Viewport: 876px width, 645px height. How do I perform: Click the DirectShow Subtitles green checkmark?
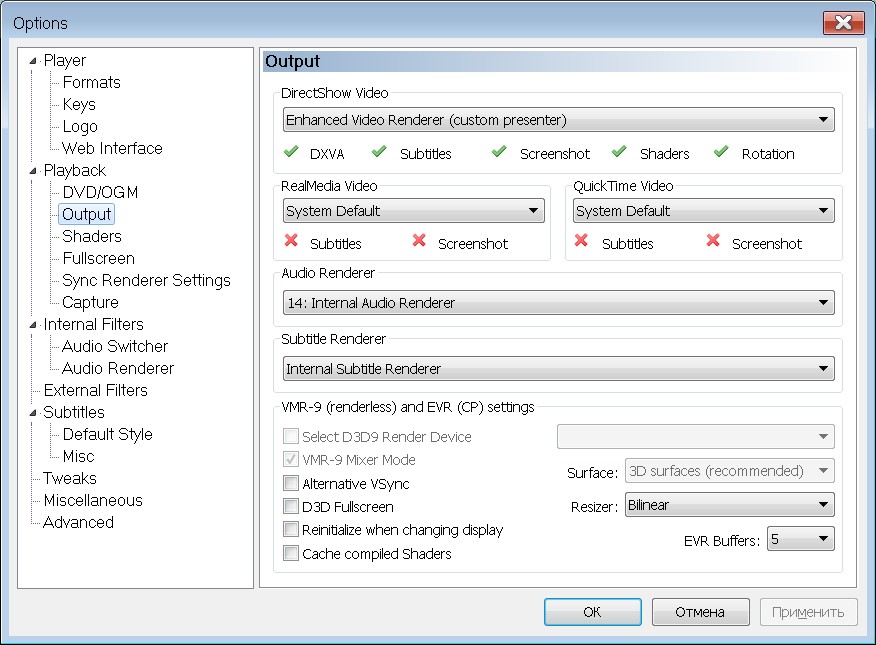coord(379,151)
